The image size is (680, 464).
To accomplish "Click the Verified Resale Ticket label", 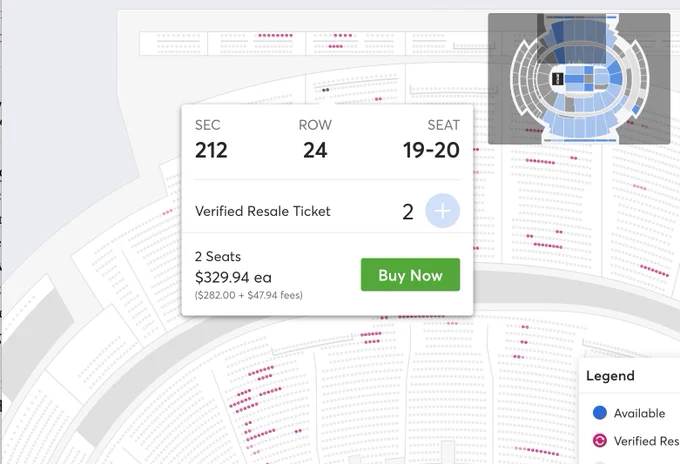I will [263, 211].
